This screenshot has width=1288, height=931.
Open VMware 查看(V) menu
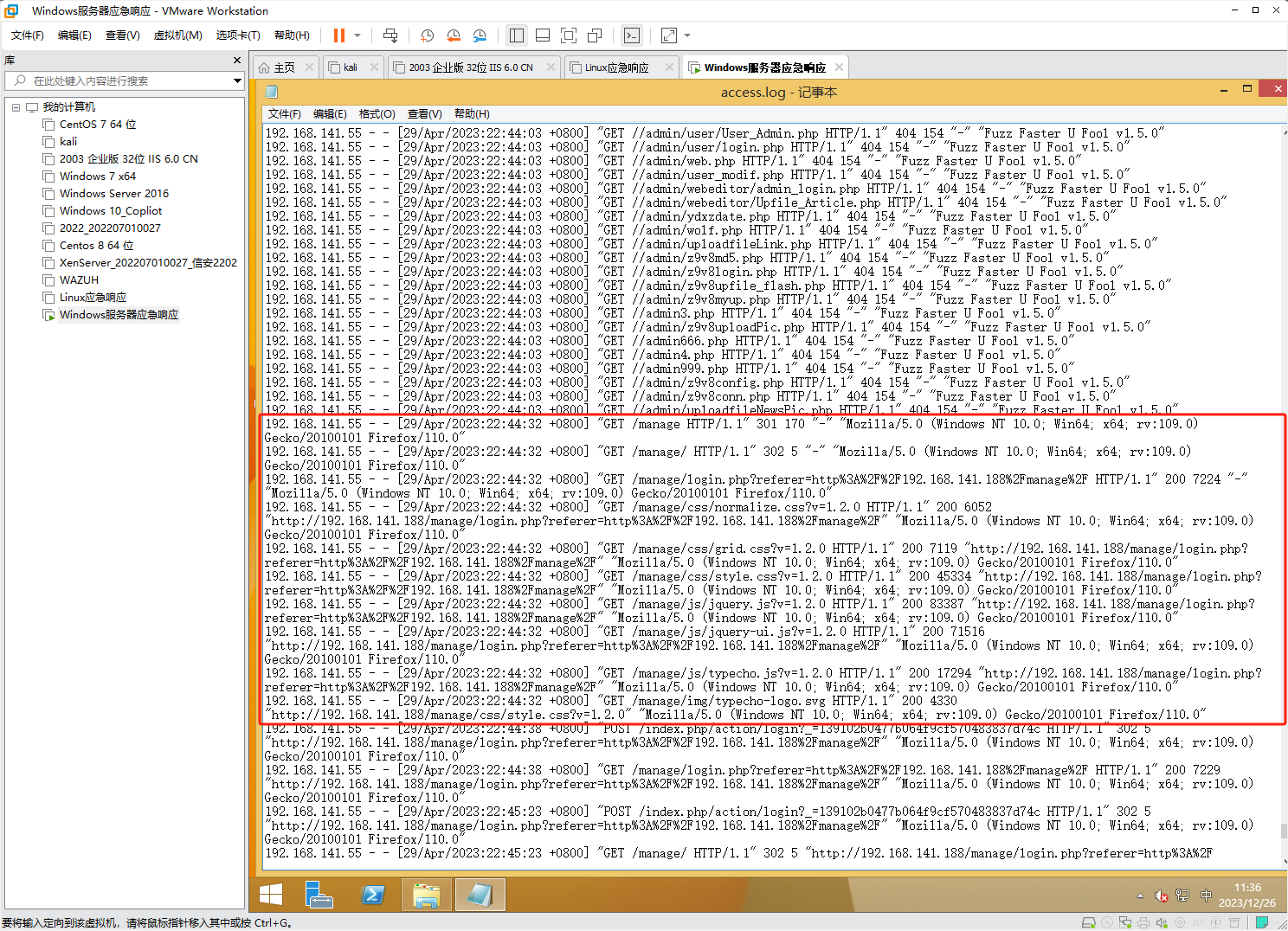click(x=123, y=35)
